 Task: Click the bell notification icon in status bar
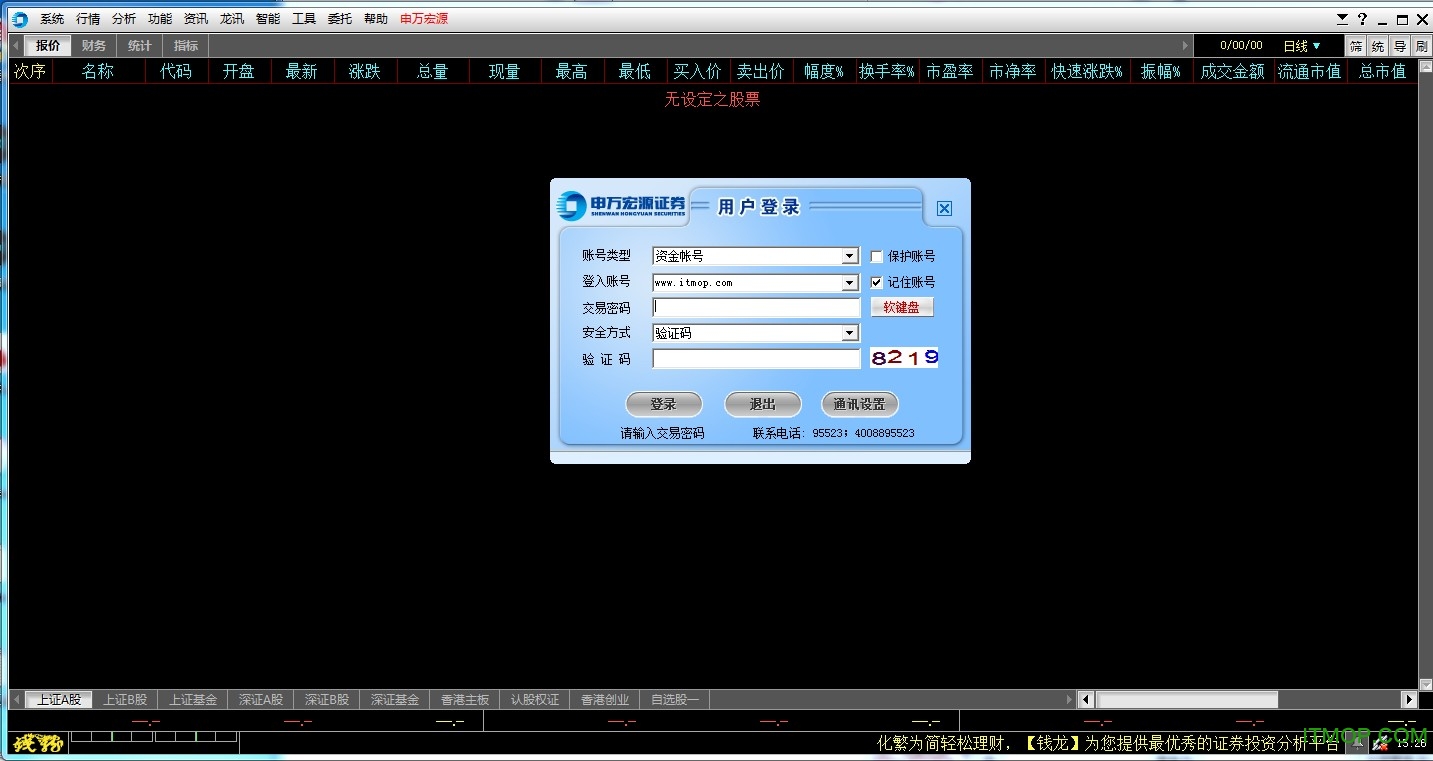tap(1357, 743)
